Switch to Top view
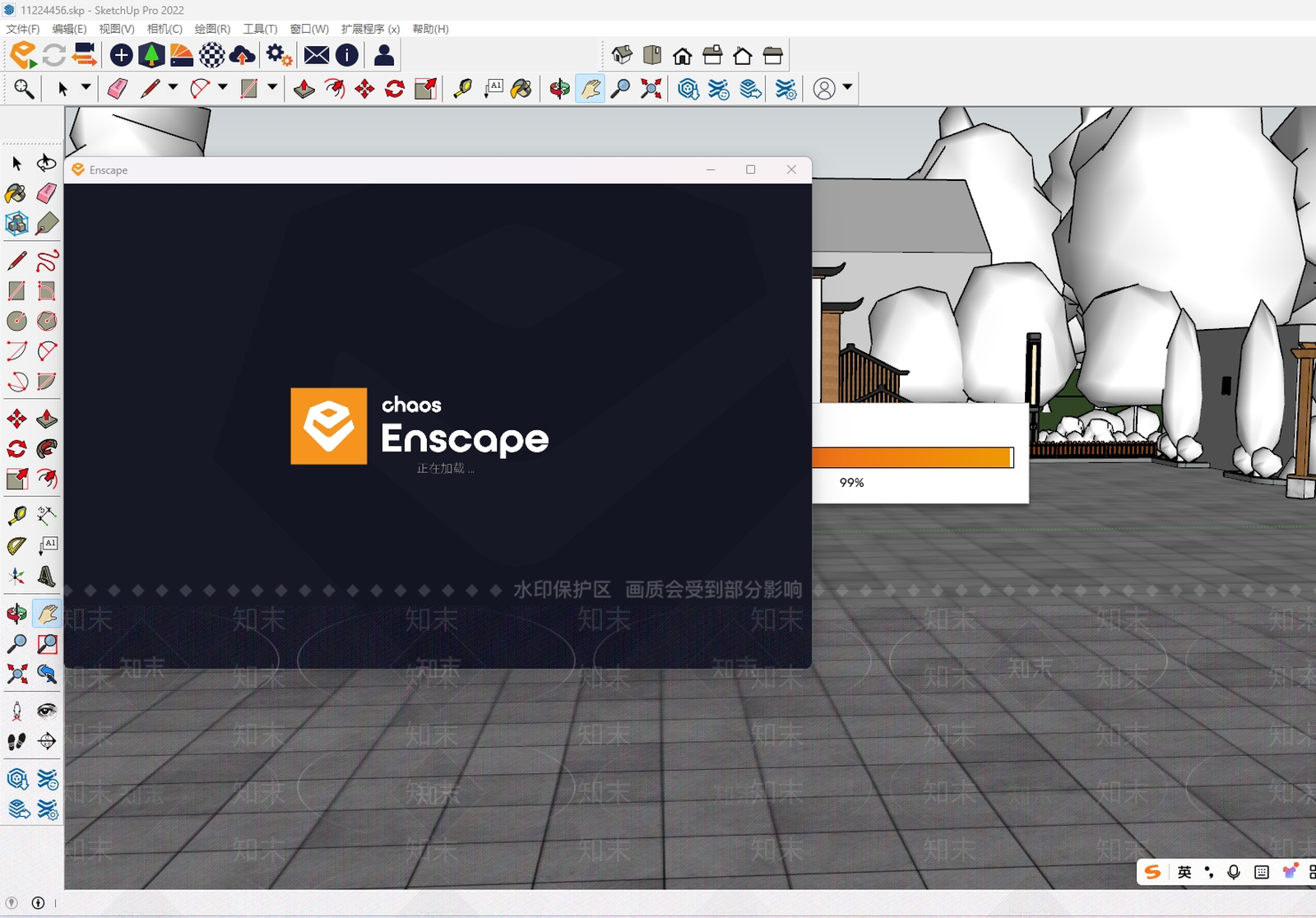 652,55
